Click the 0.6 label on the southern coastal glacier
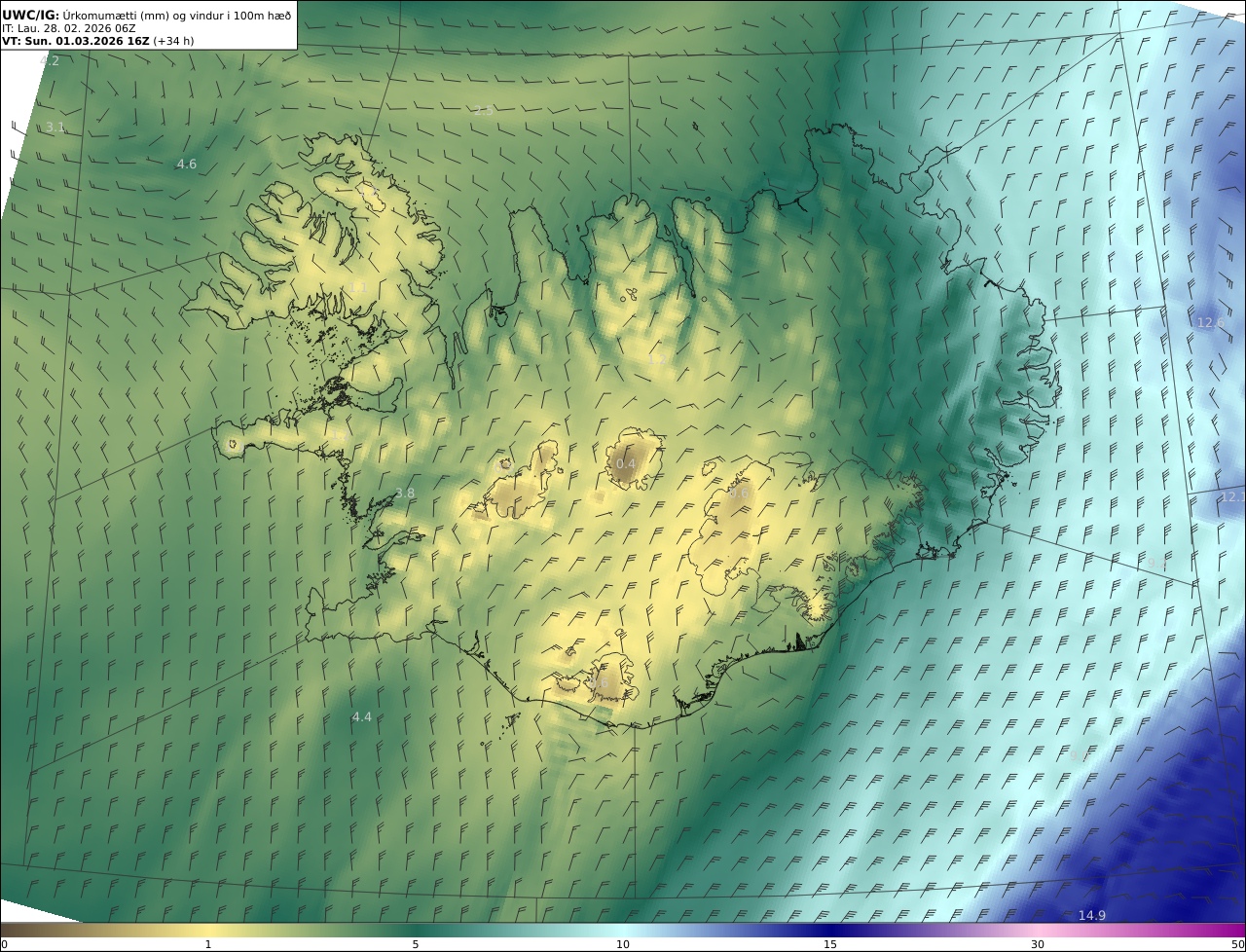 598,683
